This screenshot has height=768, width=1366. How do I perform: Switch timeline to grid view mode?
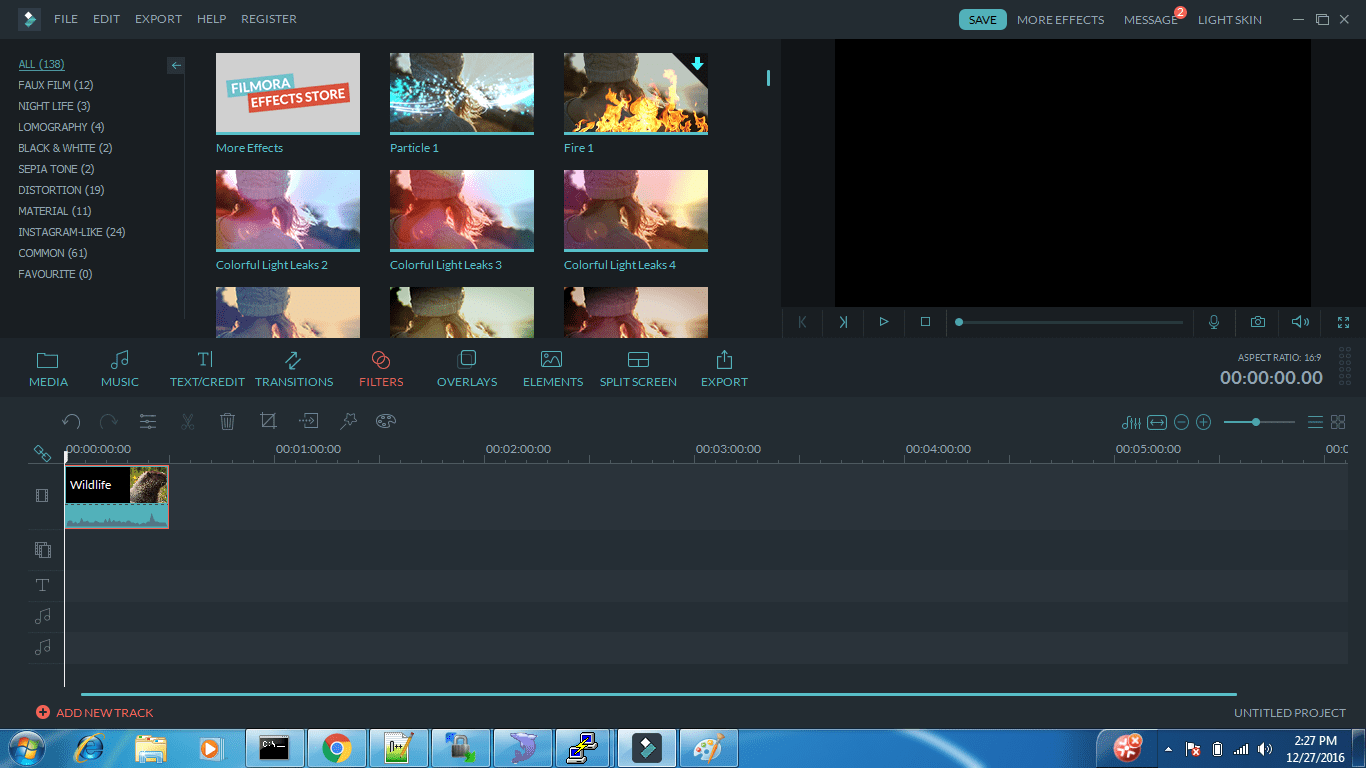coord(1337,421)
